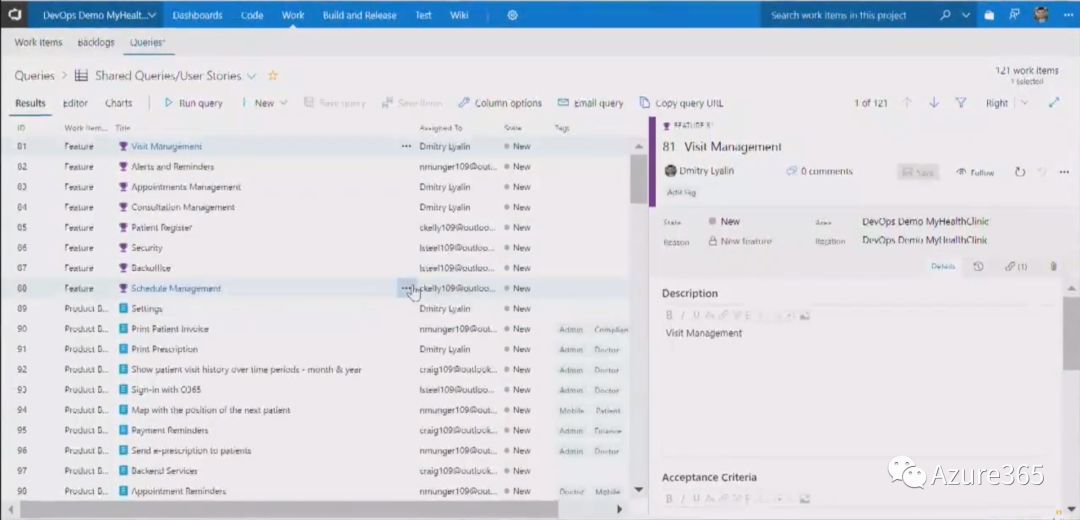Enter full screen mode with the expand arrows

coord(1053,103)
